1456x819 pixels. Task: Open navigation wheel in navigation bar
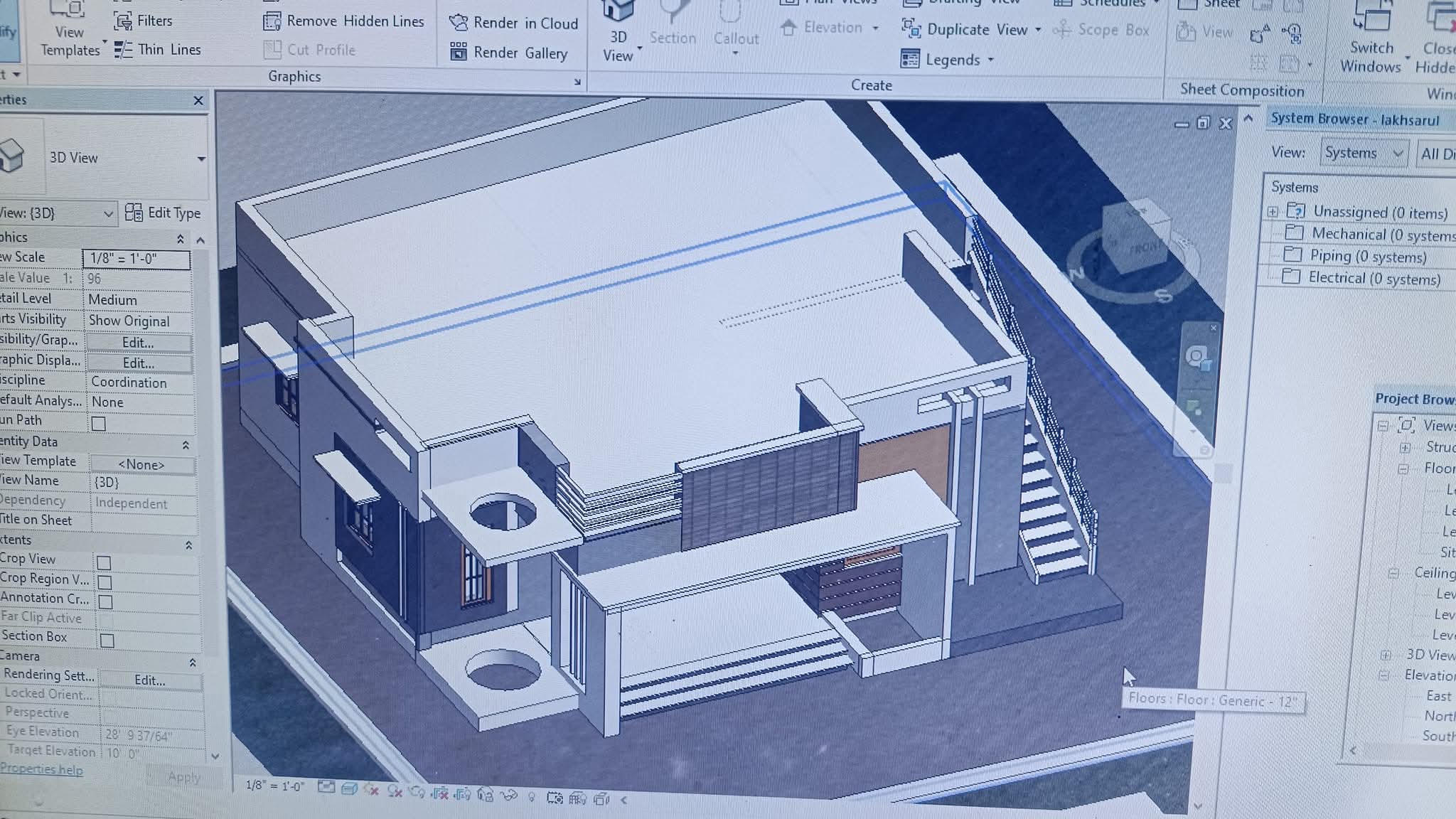(x=1197, y=358)
